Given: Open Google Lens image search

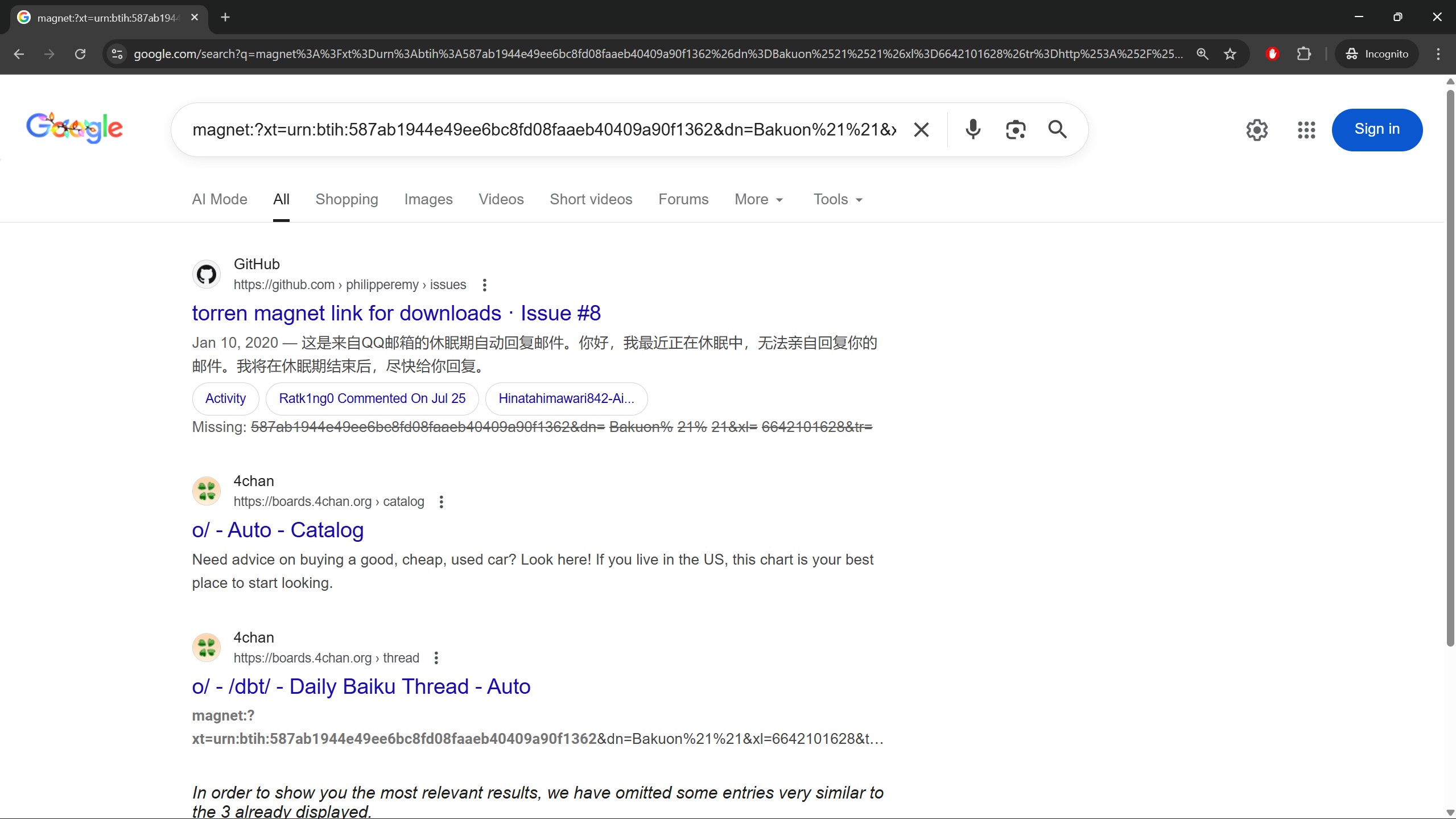Looking at the screenshot, I should pyautogui.click(x=1016, y=130).
